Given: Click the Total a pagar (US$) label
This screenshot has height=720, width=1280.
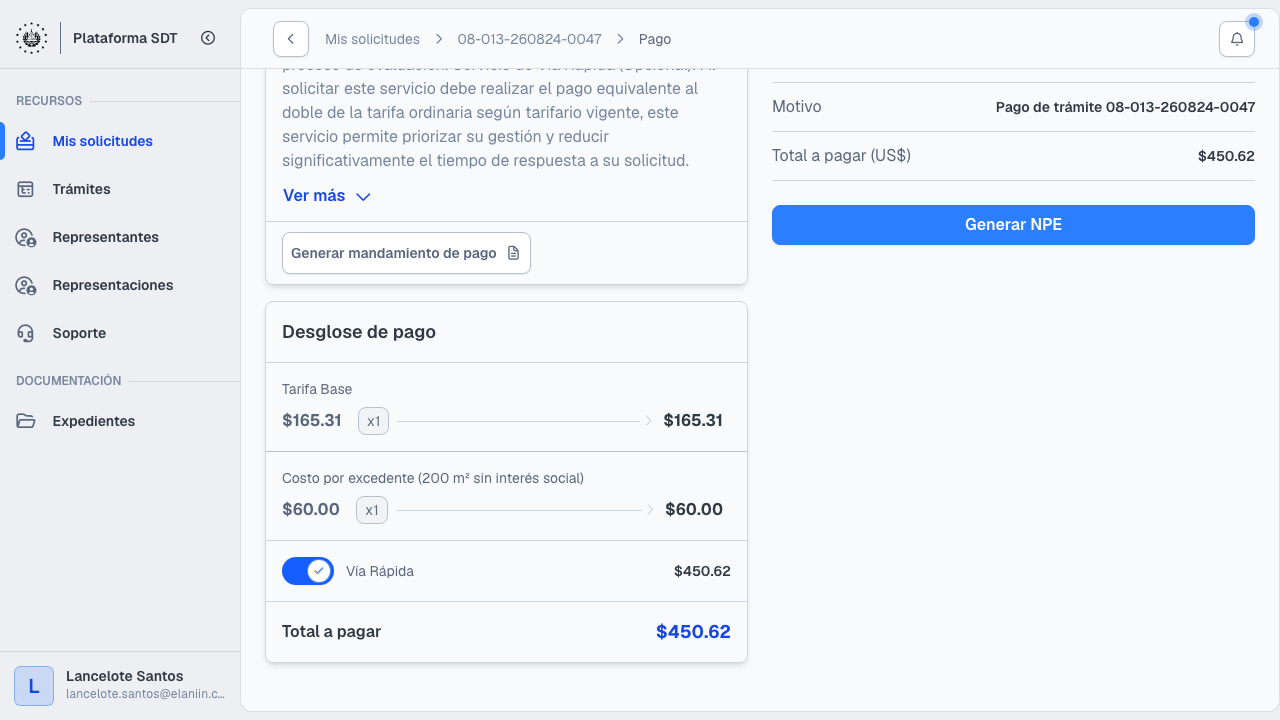Looking at the screenshot, I should [841, 155].
